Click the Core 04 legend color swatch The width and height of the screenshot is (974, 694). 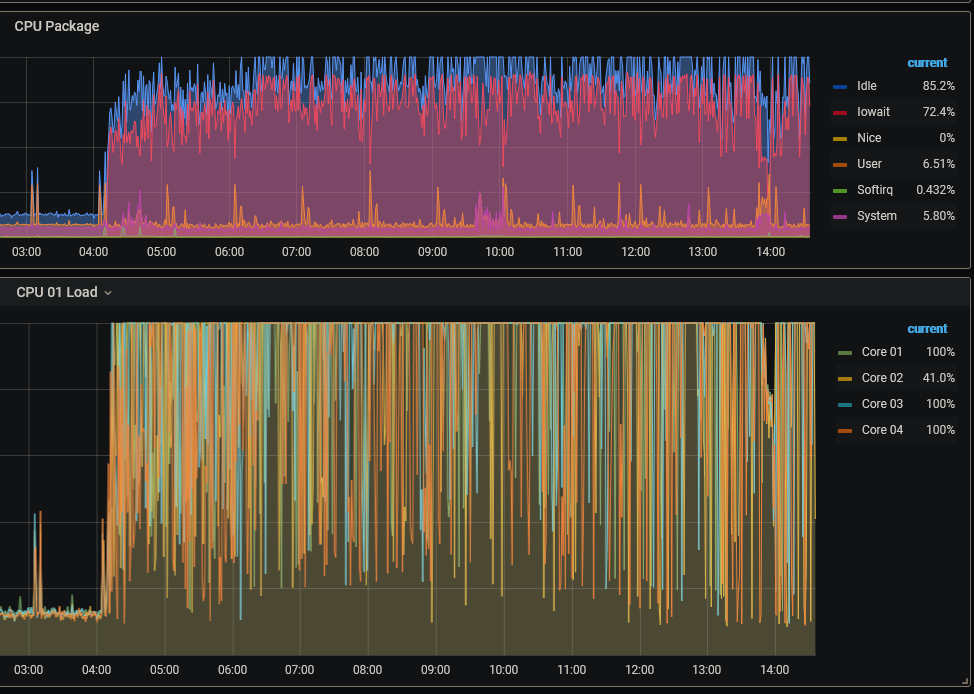coord(845,431)
